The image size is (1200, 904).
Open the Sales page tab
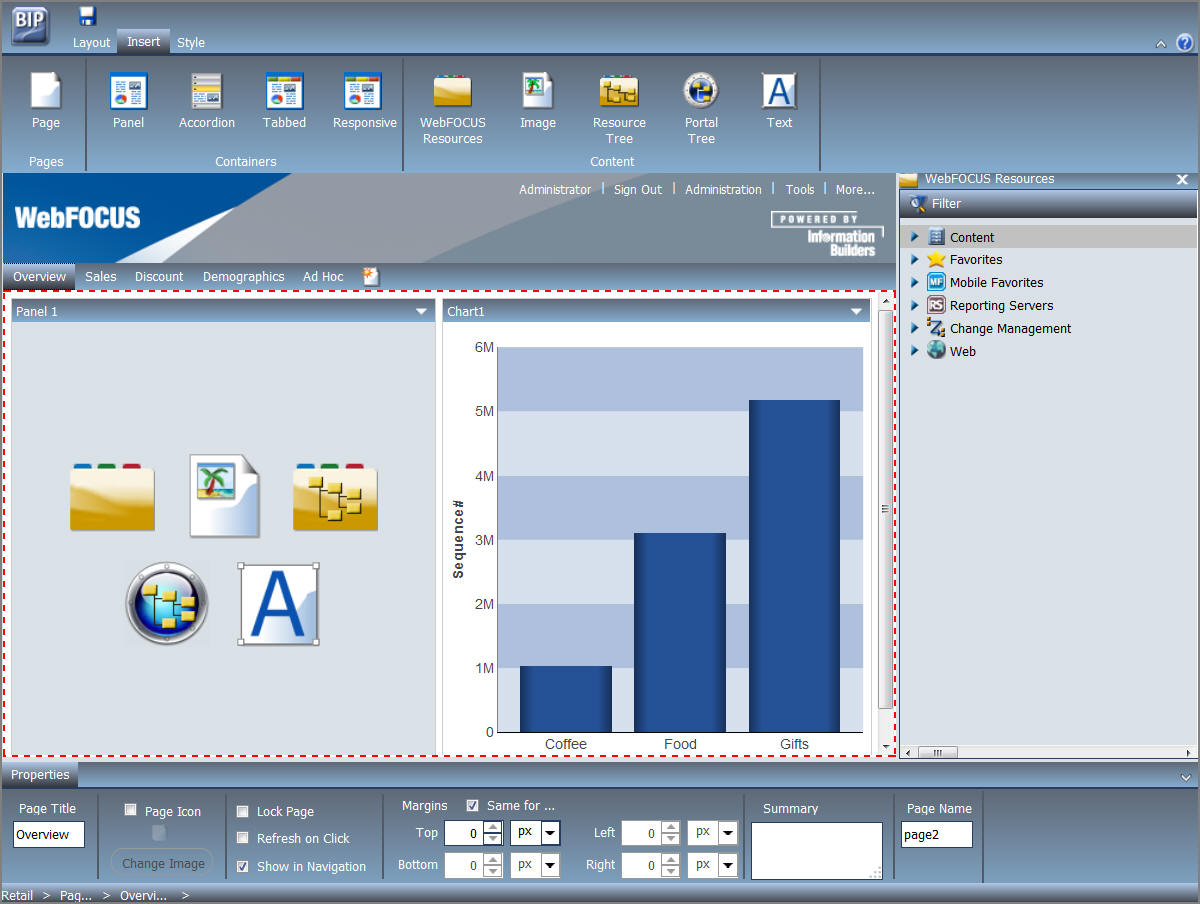pyautogui.click(x=101, y=276)
